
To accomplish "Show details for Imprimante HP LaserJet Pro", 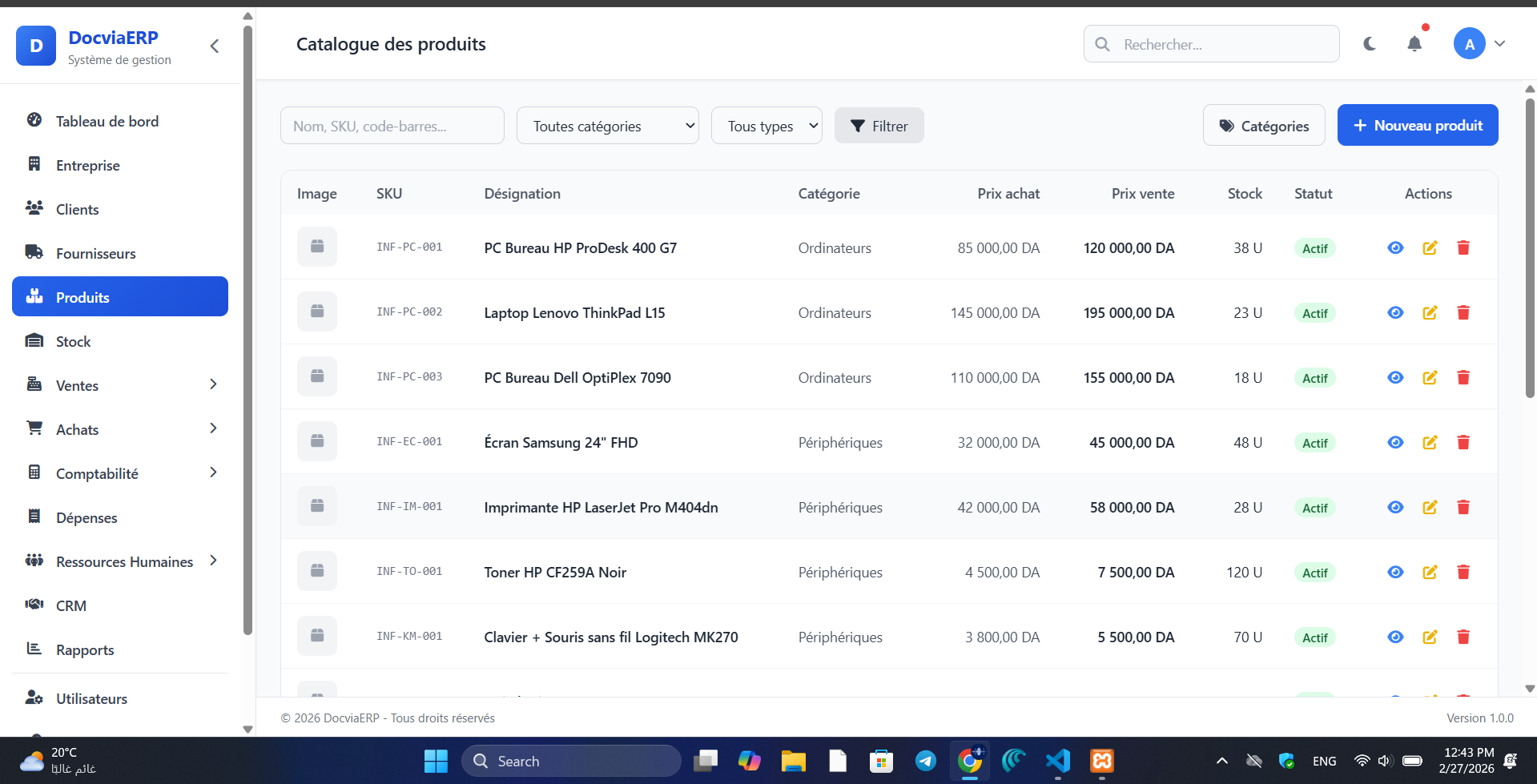I will pos(1395,508).
